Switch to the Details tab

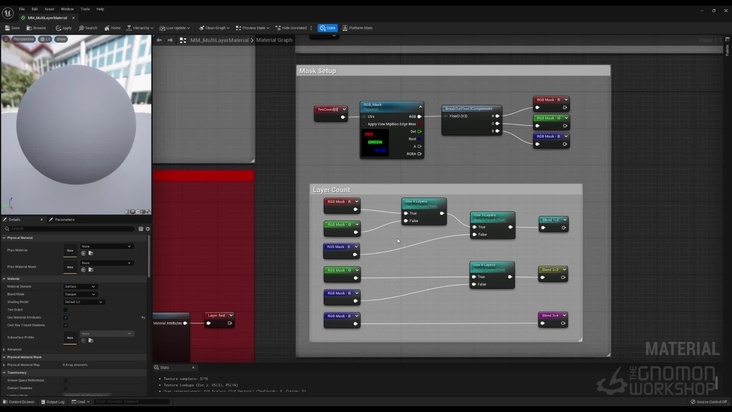pos(15,219)
